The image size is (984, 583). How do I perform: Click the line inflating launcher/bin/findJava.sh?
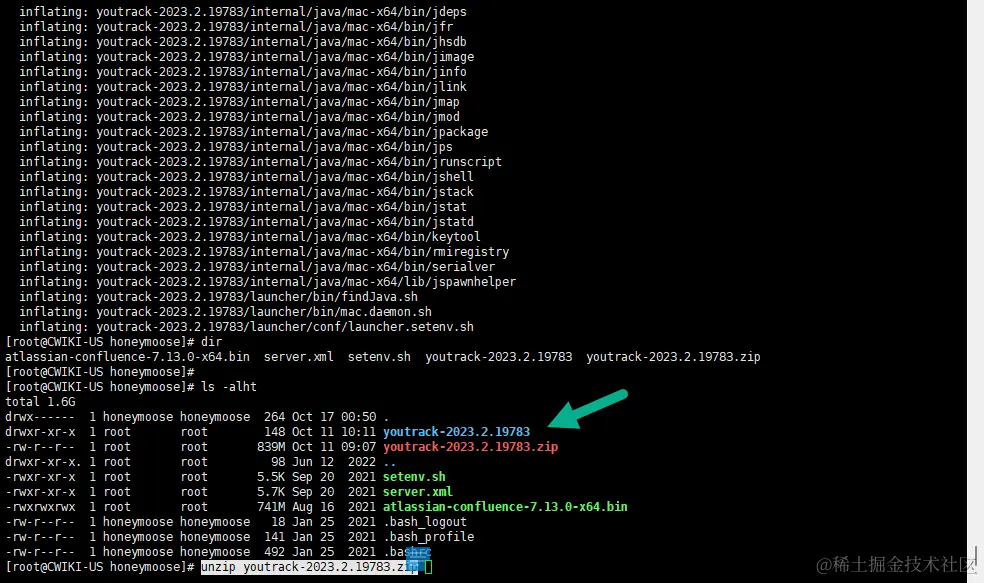218,297
